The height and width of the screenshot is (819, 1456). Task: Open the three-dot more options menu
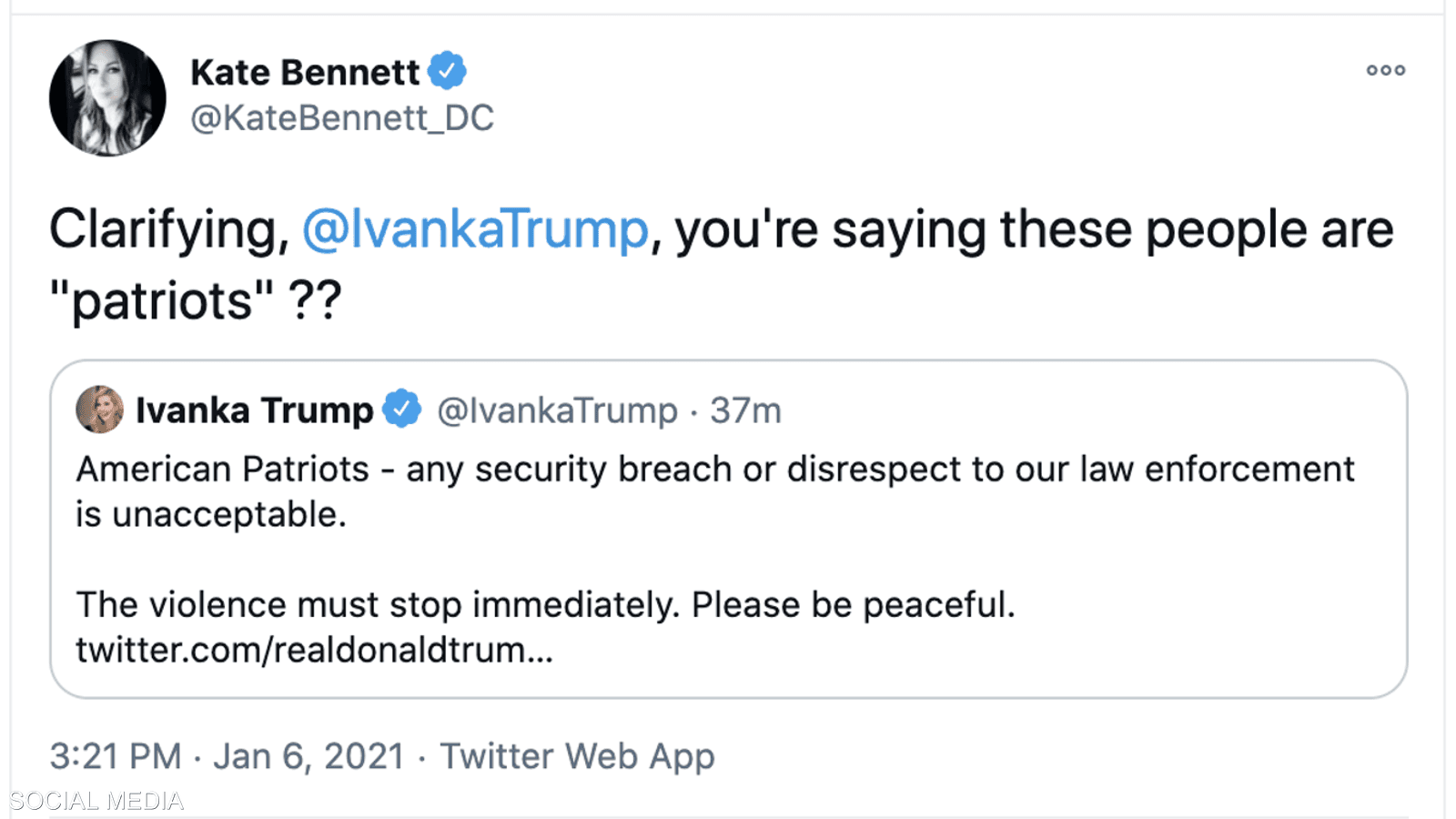point(1385,70)
